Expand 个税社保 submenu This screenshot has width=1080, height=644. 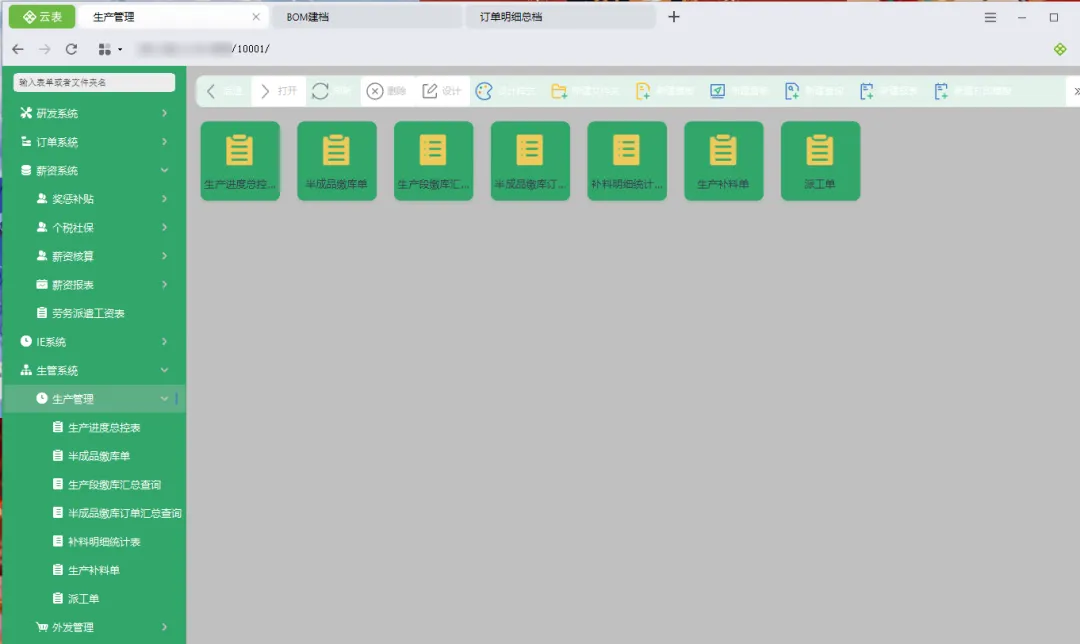point(94,227)
